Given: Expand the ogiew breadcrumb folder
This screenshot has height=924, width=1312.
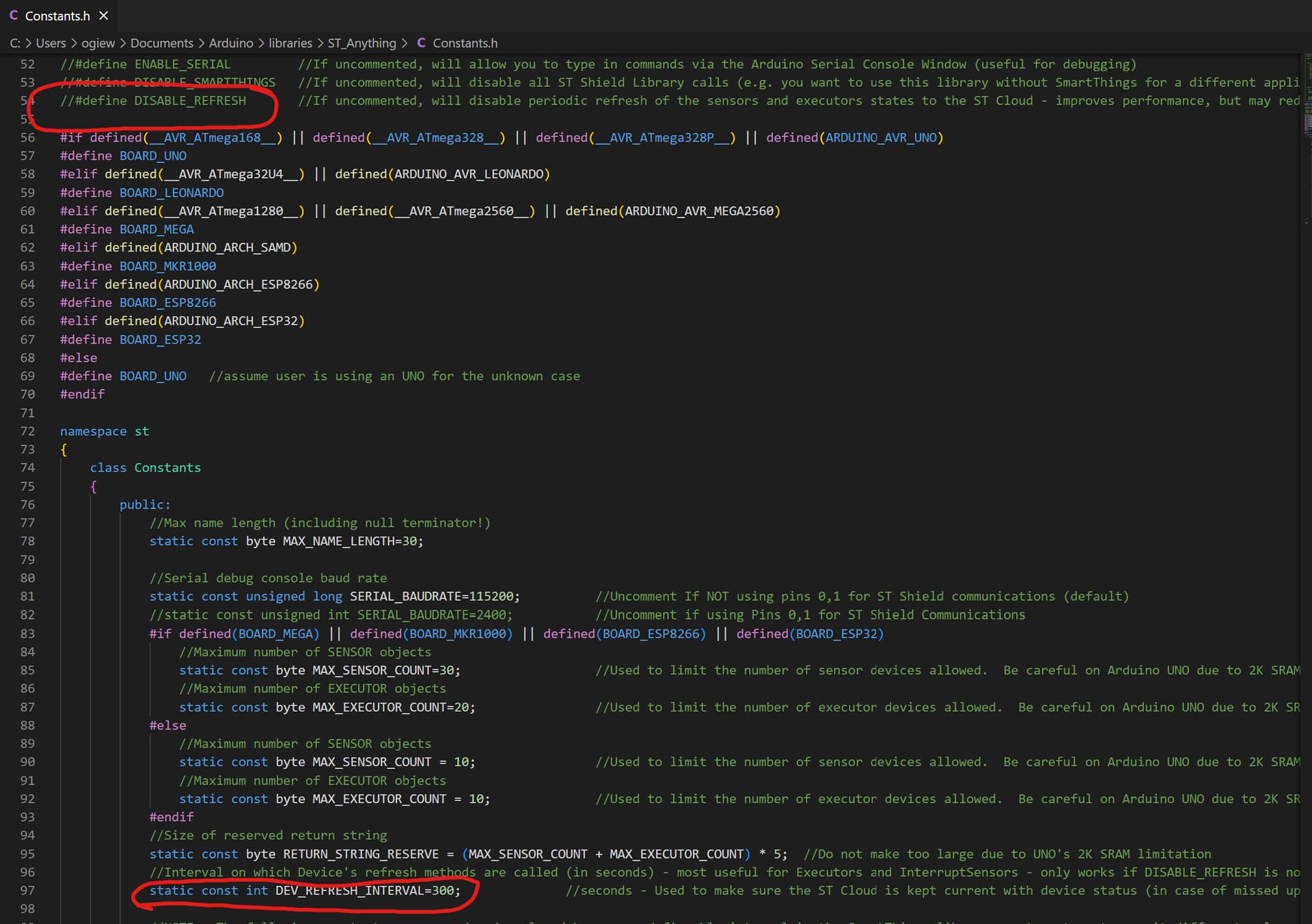Looking at the screenshot, I should coord(98,43).
